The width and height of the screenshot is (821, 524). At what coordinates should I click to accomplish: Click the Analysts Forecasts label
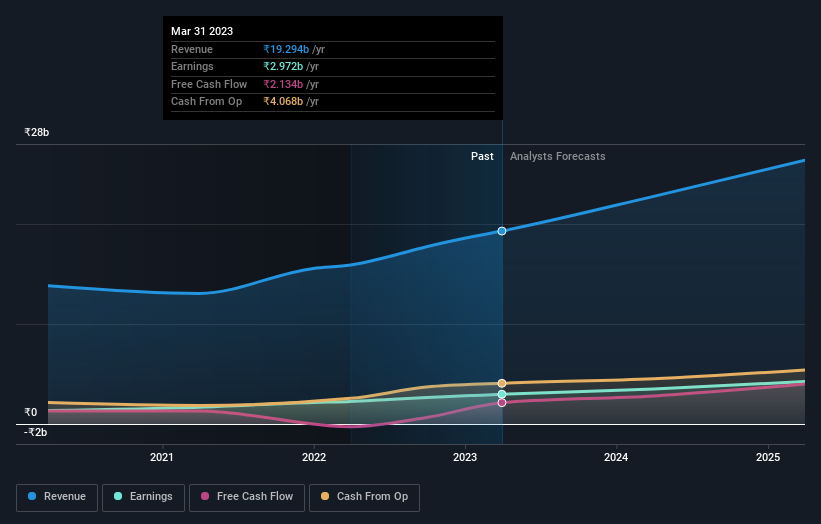558,156
